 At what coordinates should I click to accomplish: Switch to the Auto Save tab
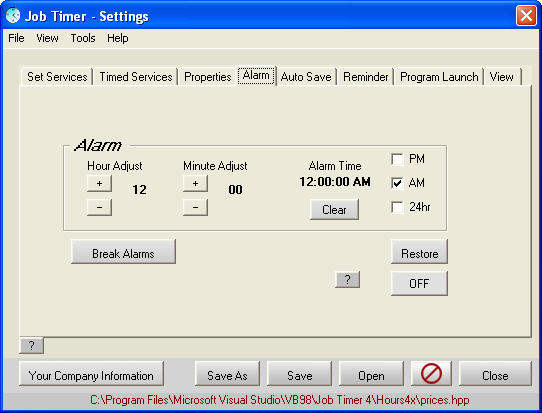click(306, 77)
